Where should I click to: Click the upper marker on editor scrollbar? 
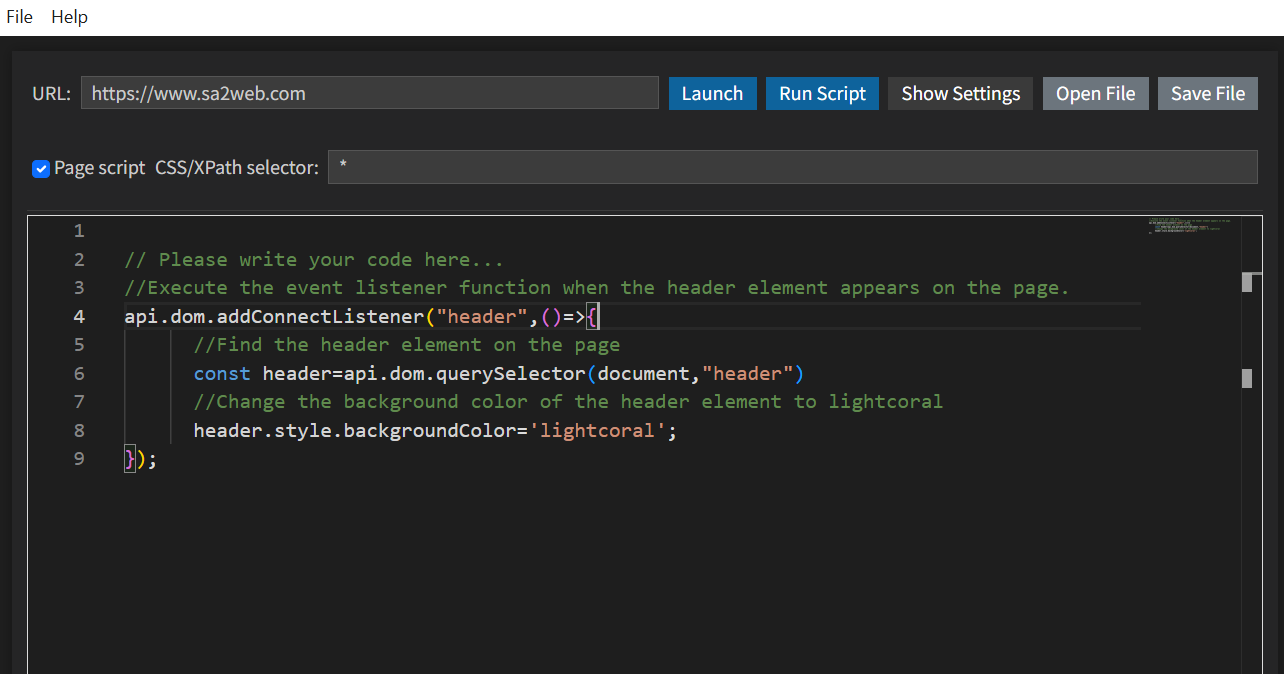click(x=1247, y=282)
